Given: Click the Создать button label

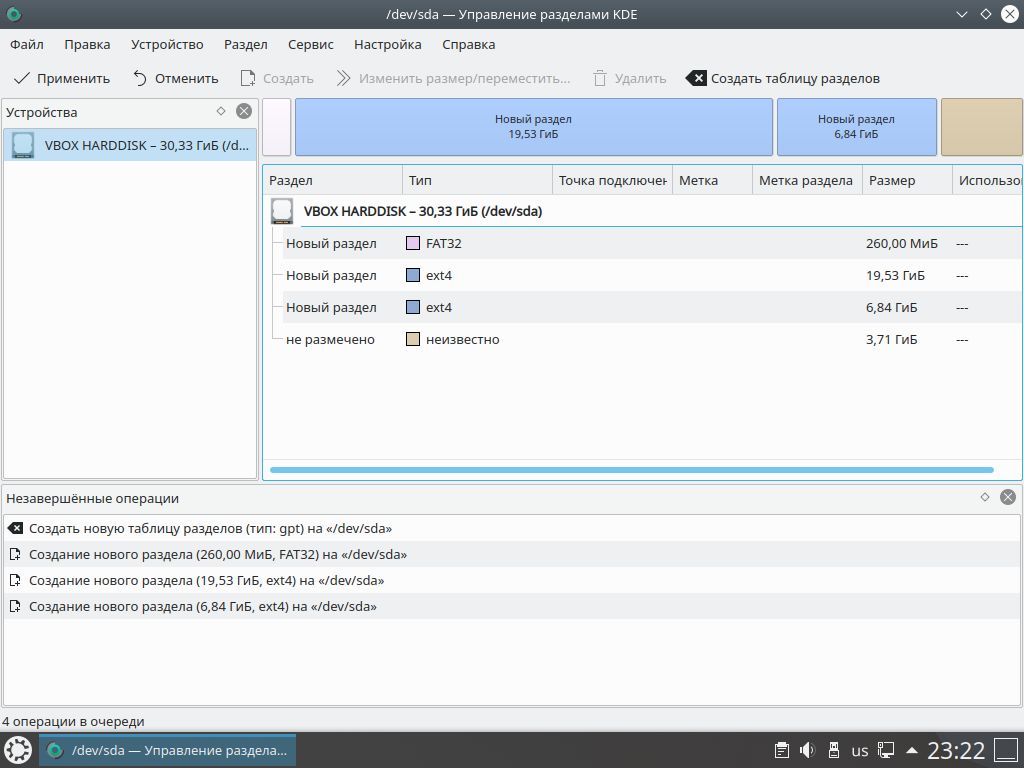Looking at the screenshot, I should [x=288, y=78].
